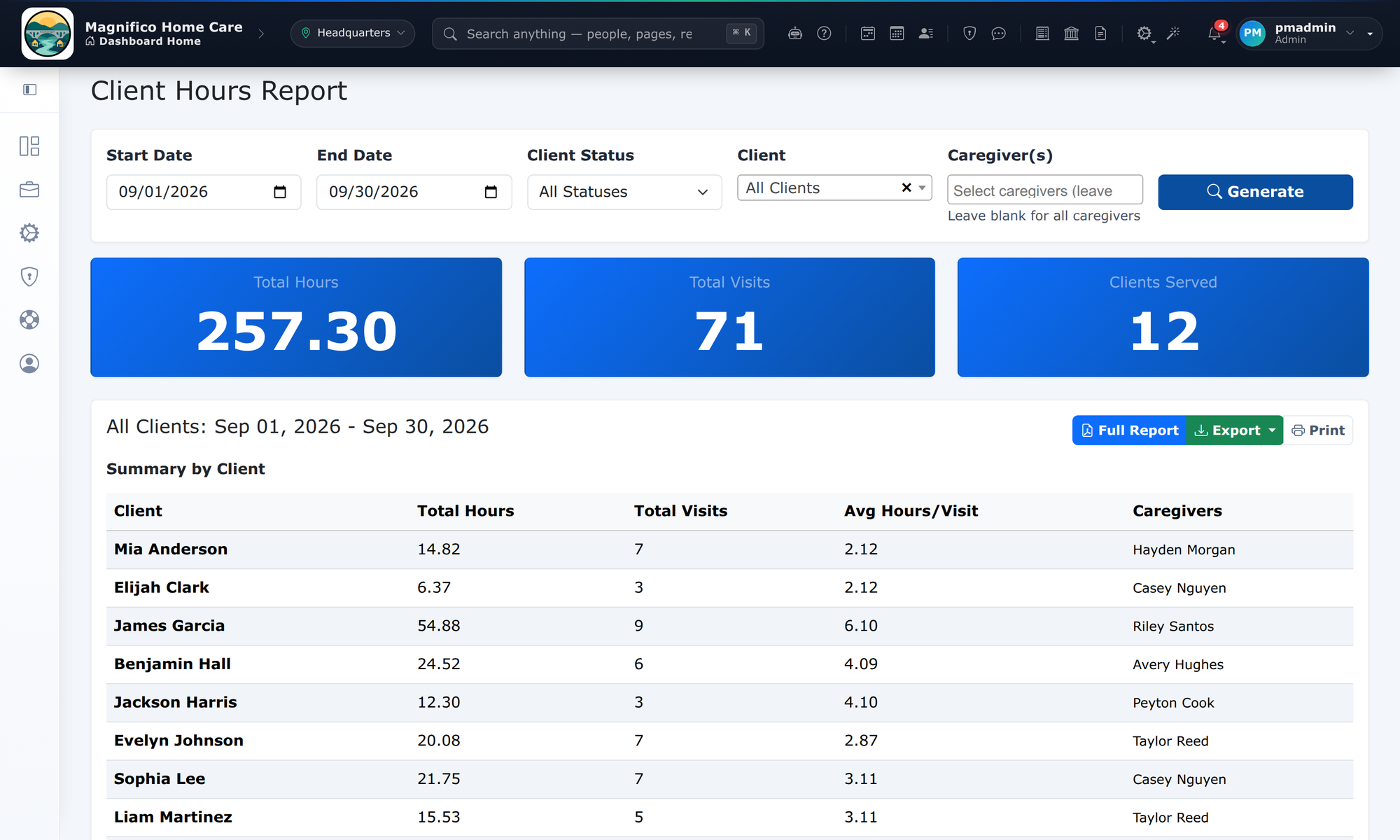The width and height of the screenshot is (1400, 840).
Task: Open the people contact list icon
Action: (926, 33)
